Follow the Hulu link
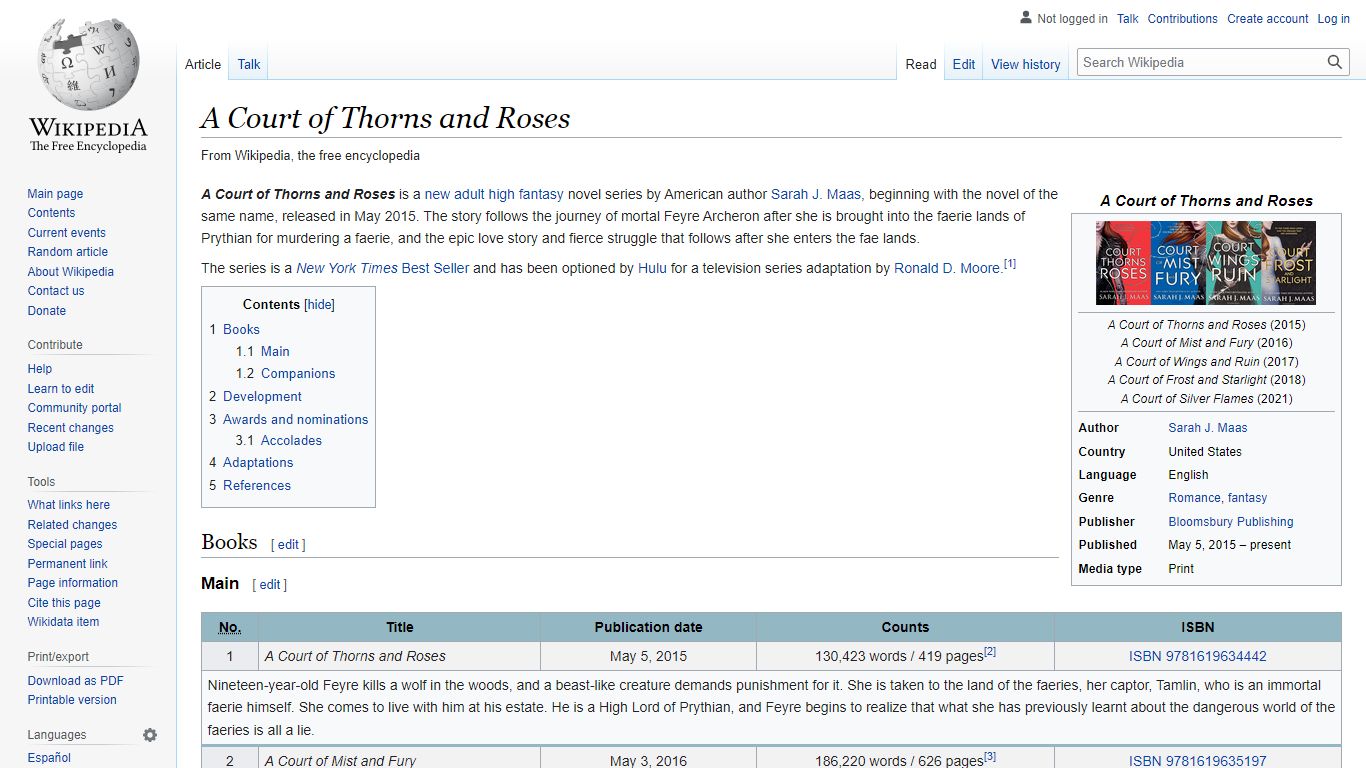 652,268
